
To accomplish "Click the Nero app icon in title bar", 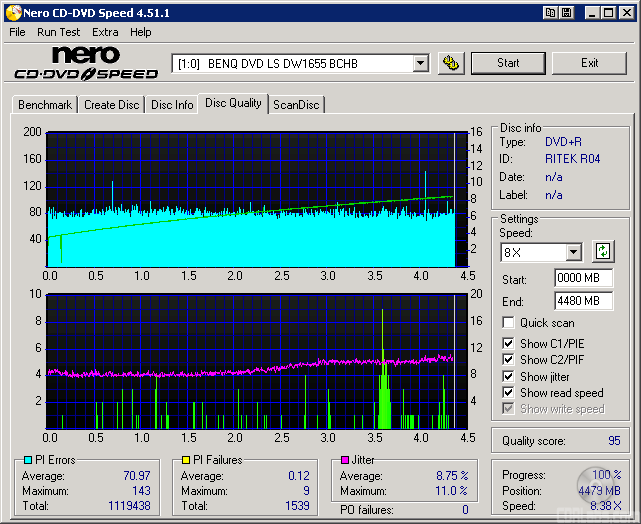I will [12, 12].
